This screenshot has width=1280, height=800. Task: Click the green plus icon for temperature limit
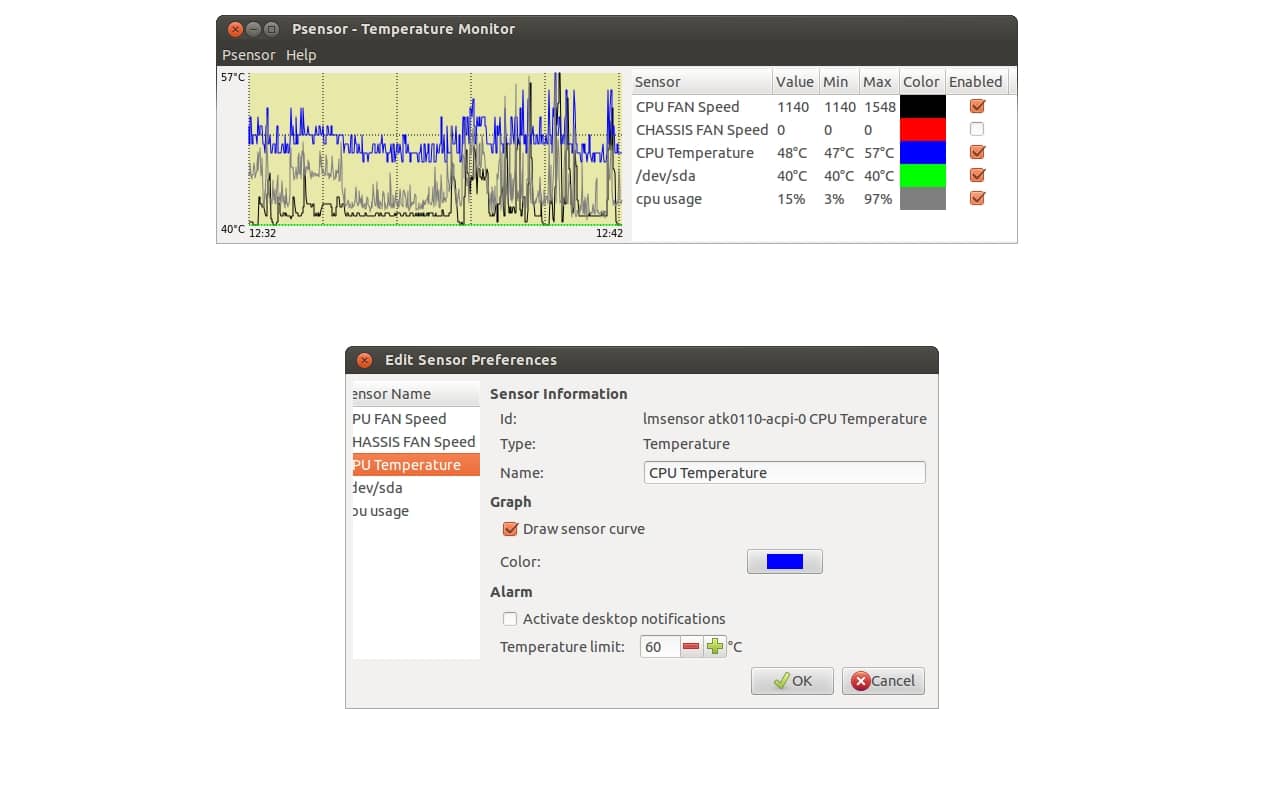[714, 647]
